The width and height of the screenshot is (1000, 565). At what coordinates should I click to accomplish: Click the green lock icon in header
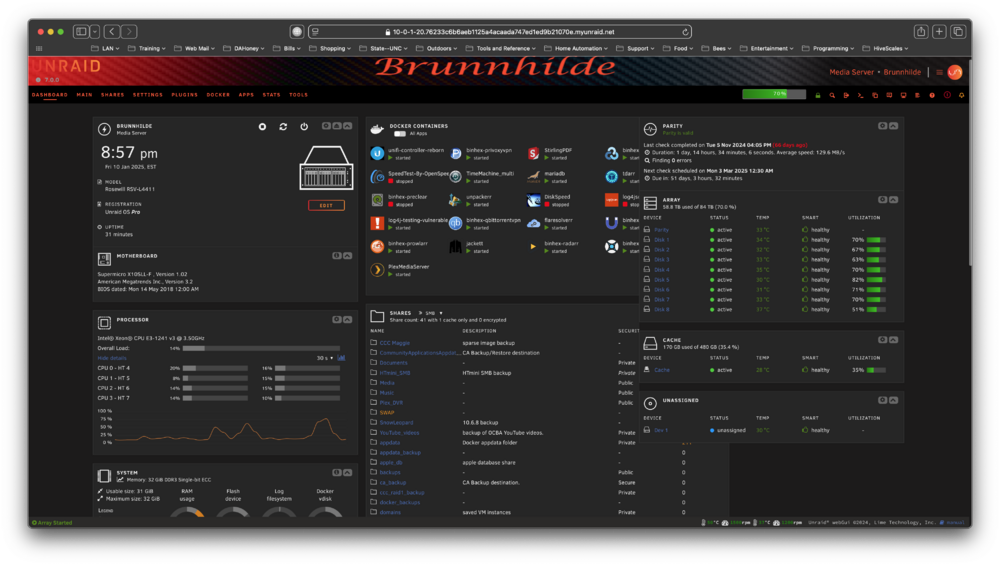click(818, 95)
